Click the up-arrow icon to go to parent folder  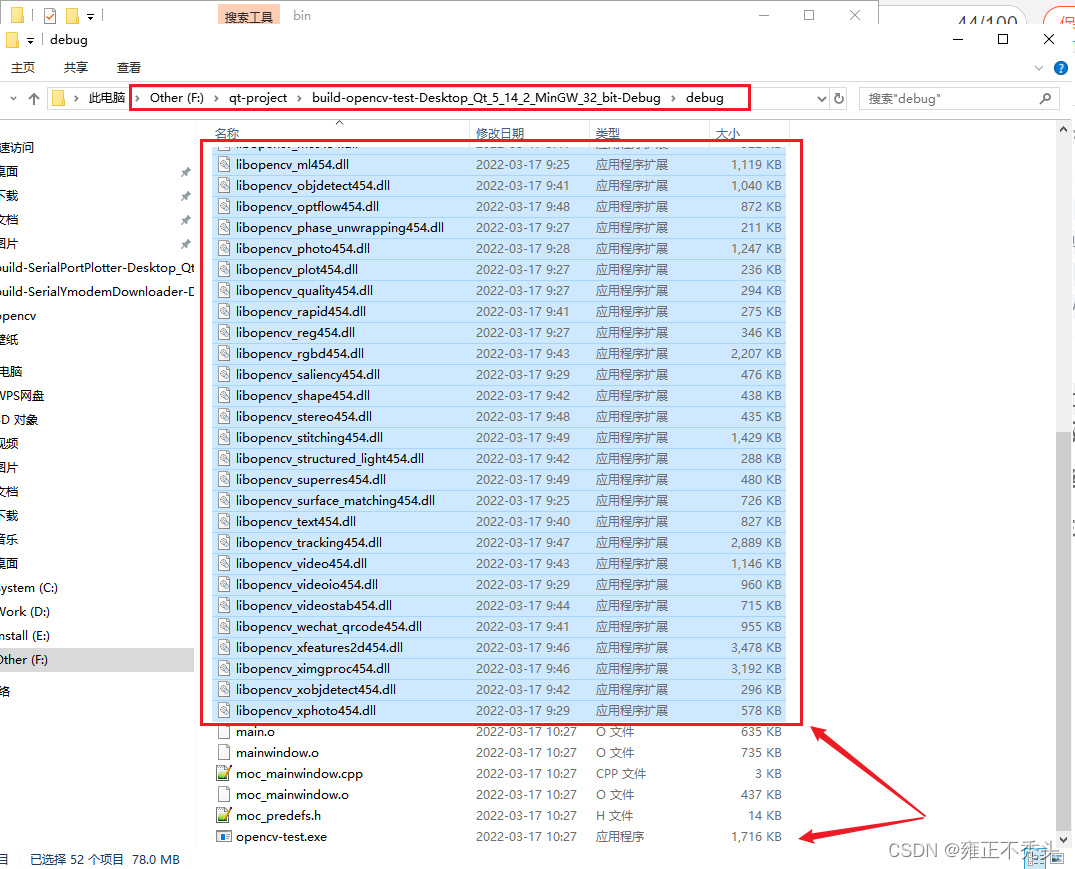pos(34,97)
